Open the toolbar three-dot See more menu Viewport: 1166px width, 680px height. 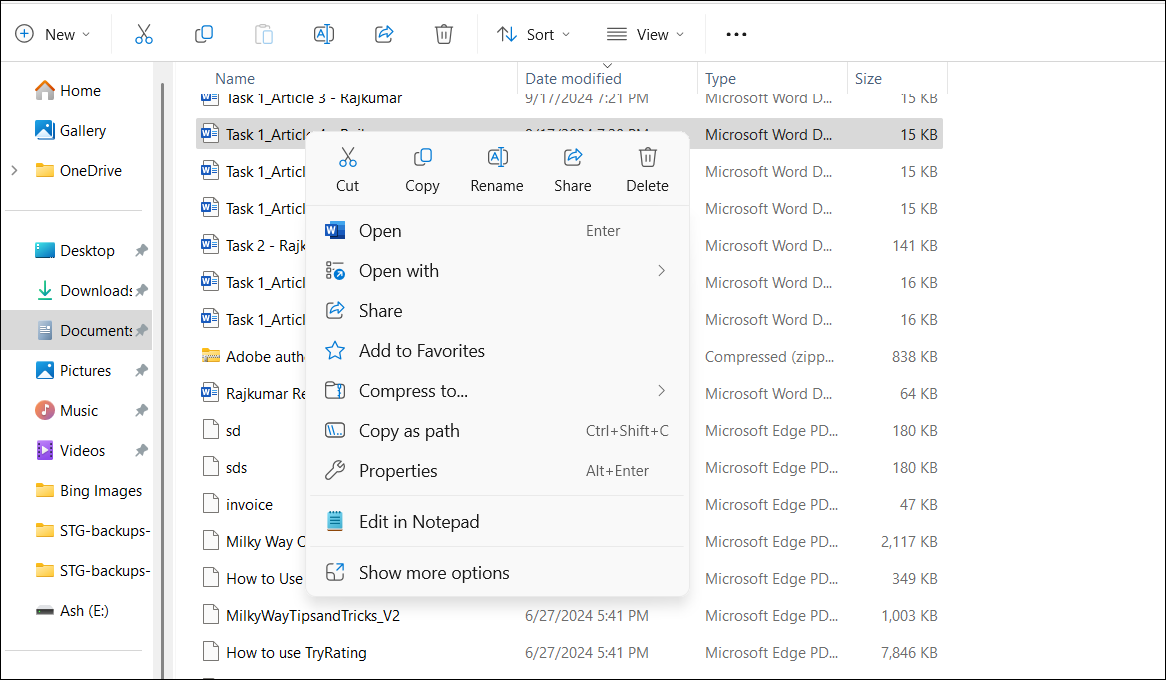pos(736,34)
